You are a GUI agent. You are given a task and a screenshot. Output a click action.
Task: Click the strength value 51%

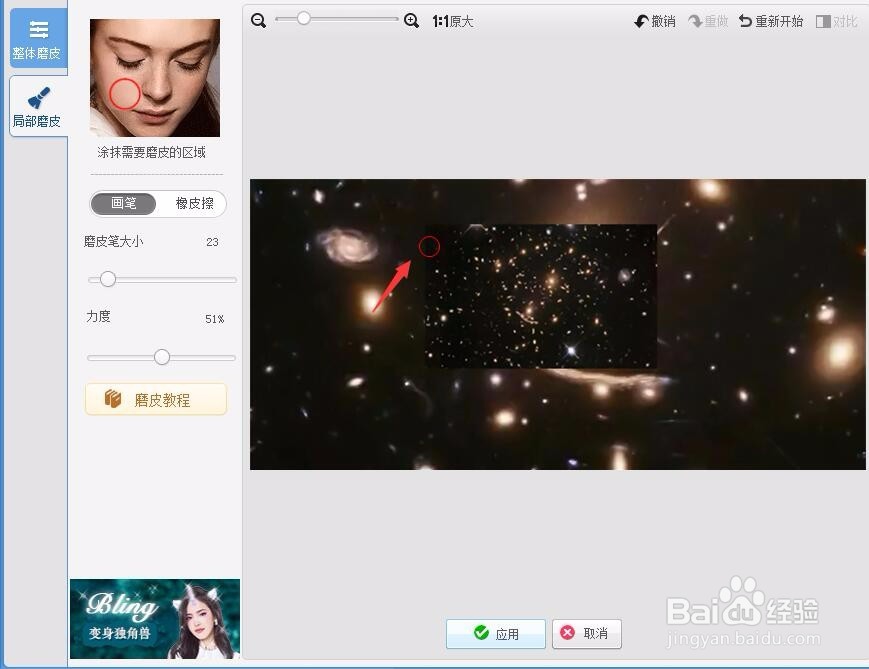coord(214,319)
